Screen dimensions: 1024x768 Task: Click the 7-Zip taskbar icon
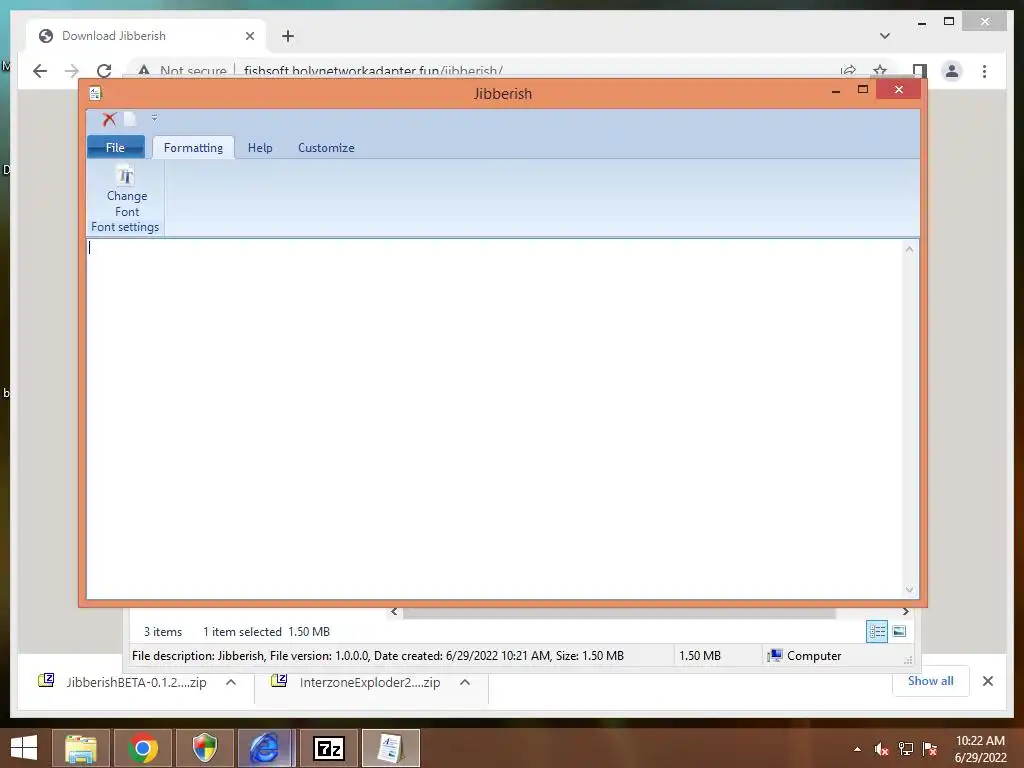pos(328,748)
